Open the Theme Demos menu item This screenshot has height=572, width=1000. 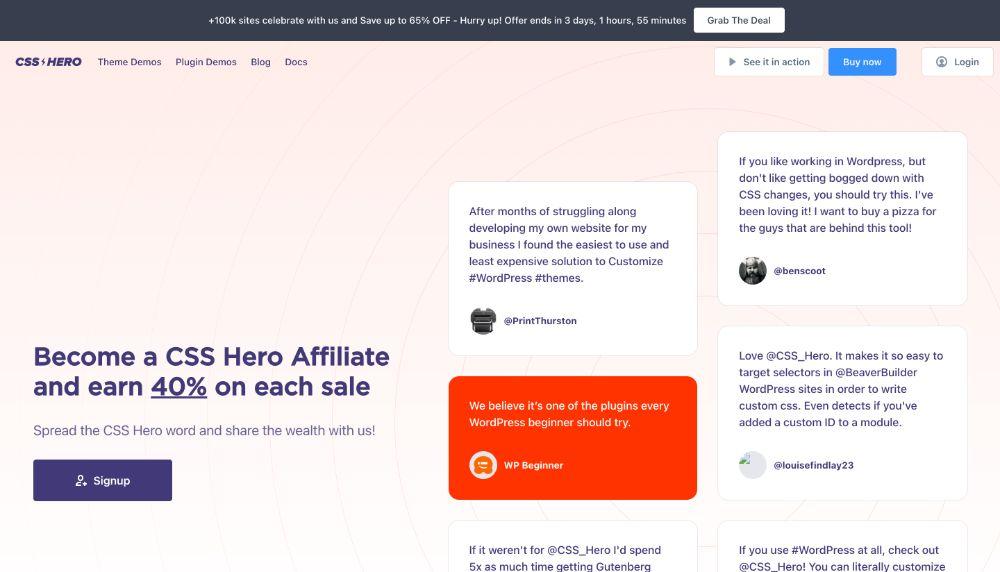[x=129, y=62]
